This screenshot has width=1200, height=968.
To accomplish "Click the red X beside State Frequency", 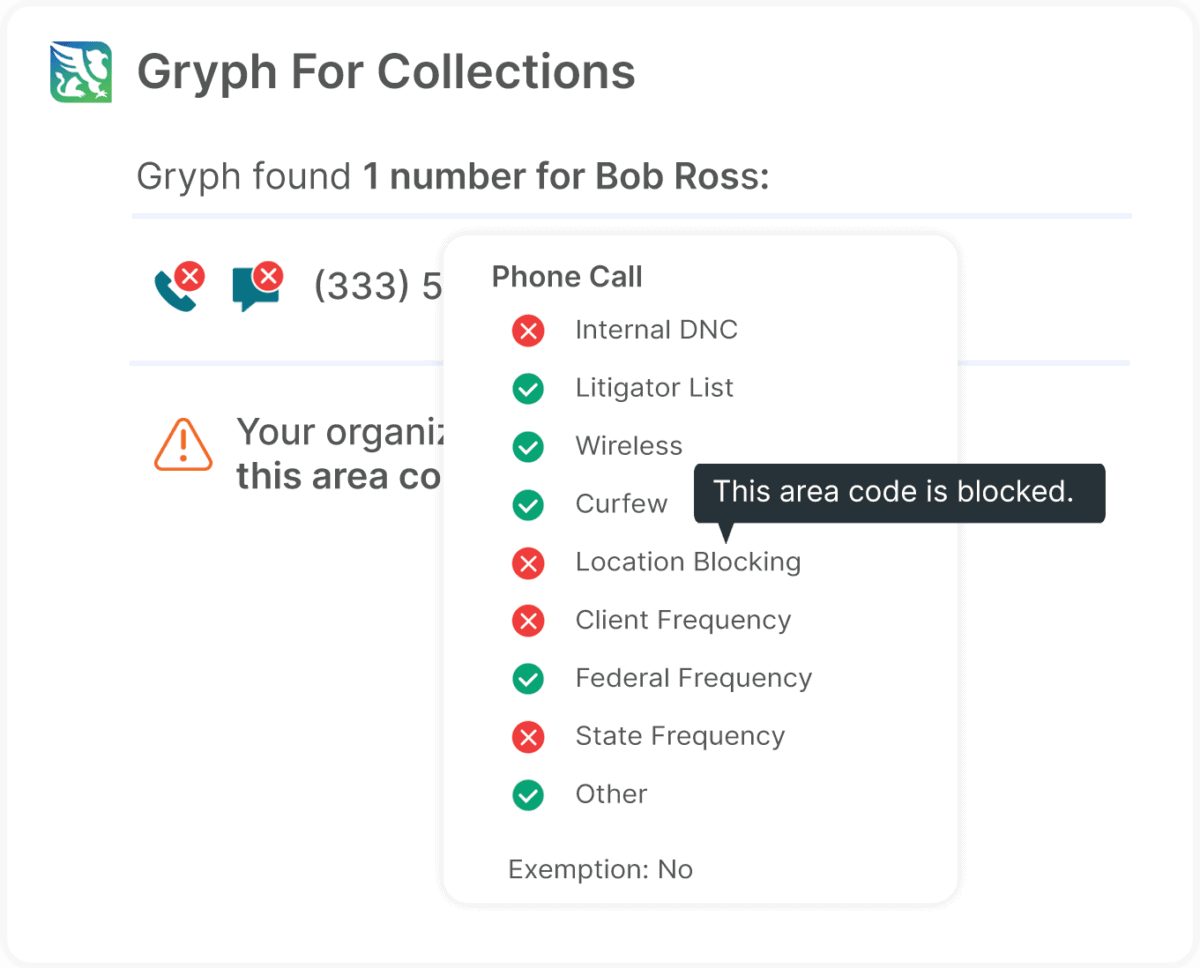I will pyautogui.click(x=528, y=737).
